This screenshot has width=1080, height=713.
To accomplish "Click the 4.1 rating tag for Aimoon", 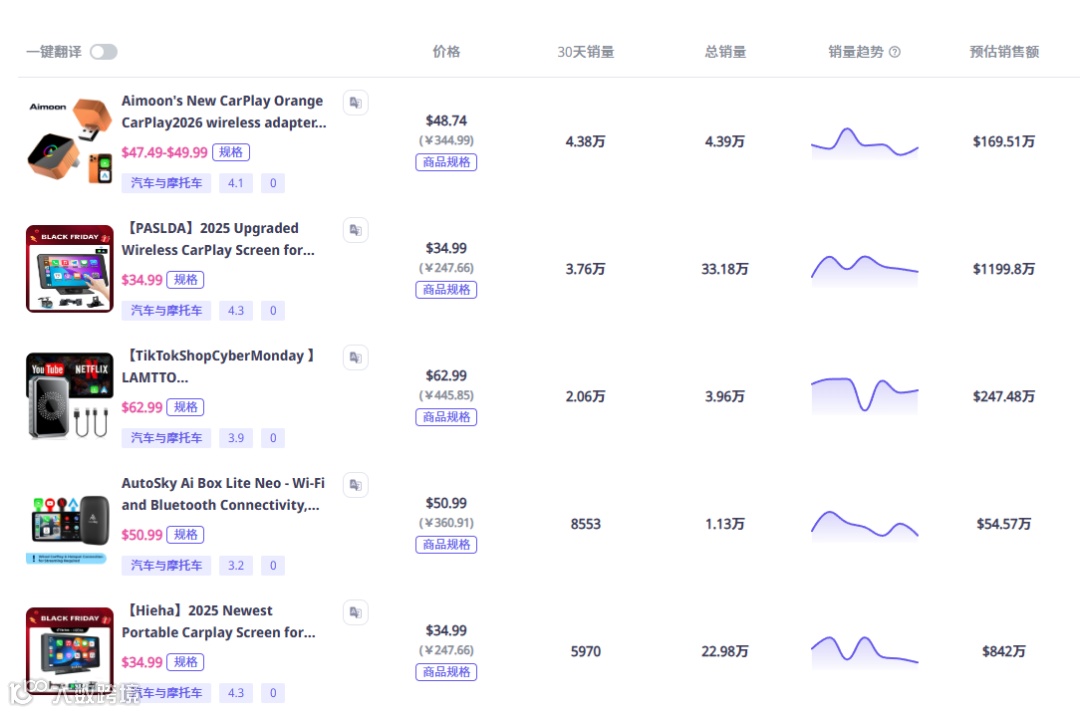I will [236, 183].
